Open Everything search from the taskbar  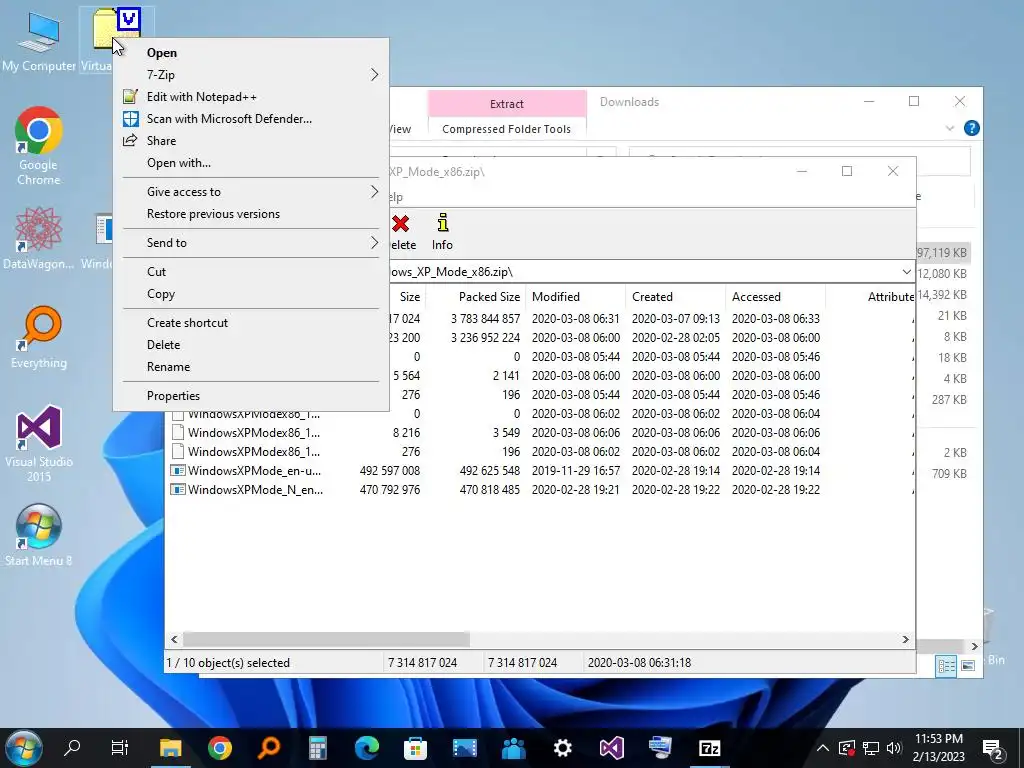(269, 748)
